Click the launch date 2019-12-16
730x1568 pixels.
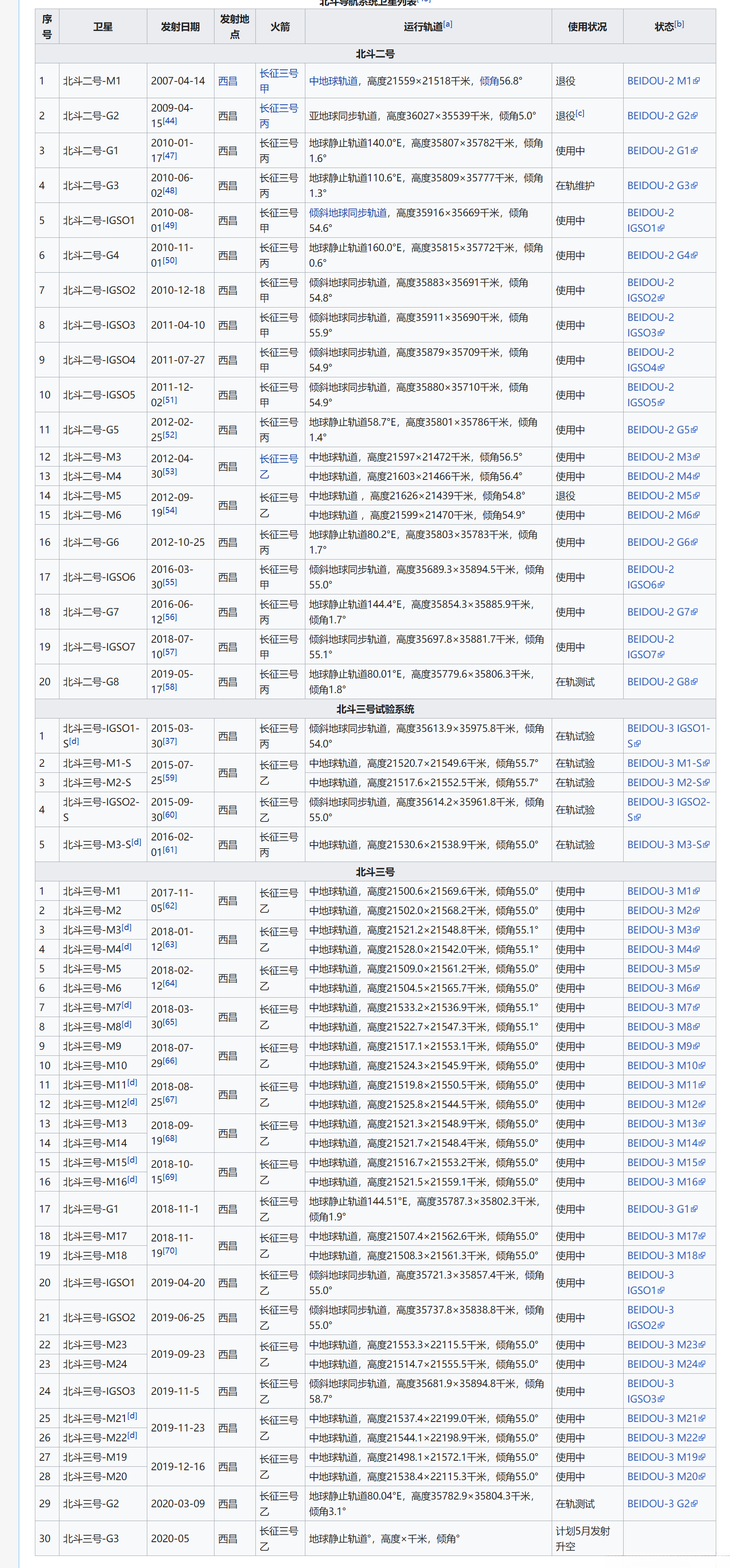(x=177, y=1467)
